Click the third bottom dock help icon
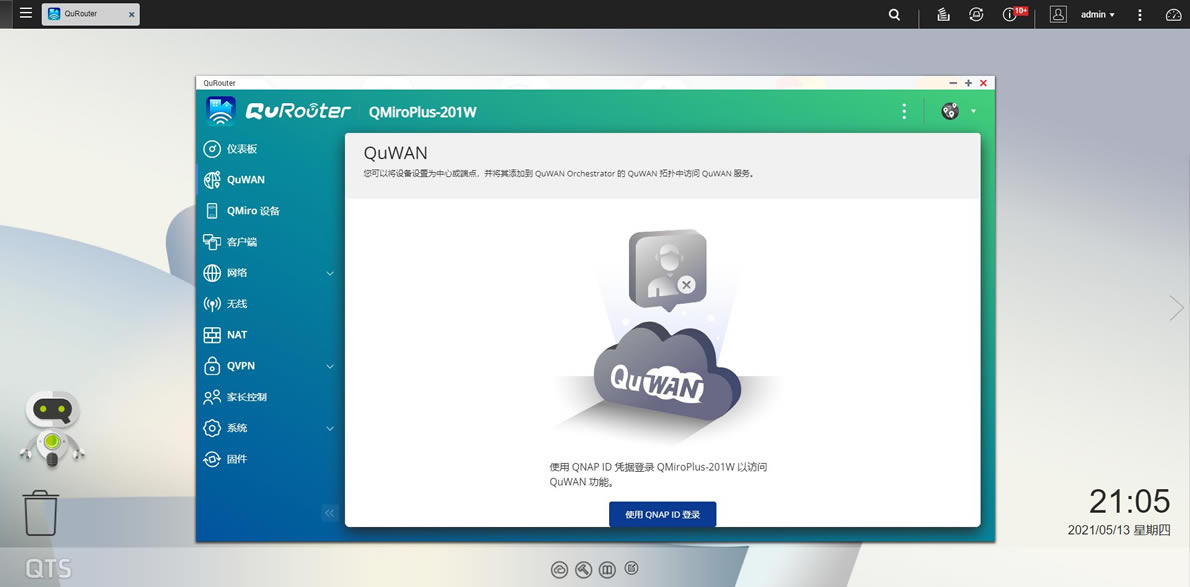The image size is (1190, 587). pos(606,569)
